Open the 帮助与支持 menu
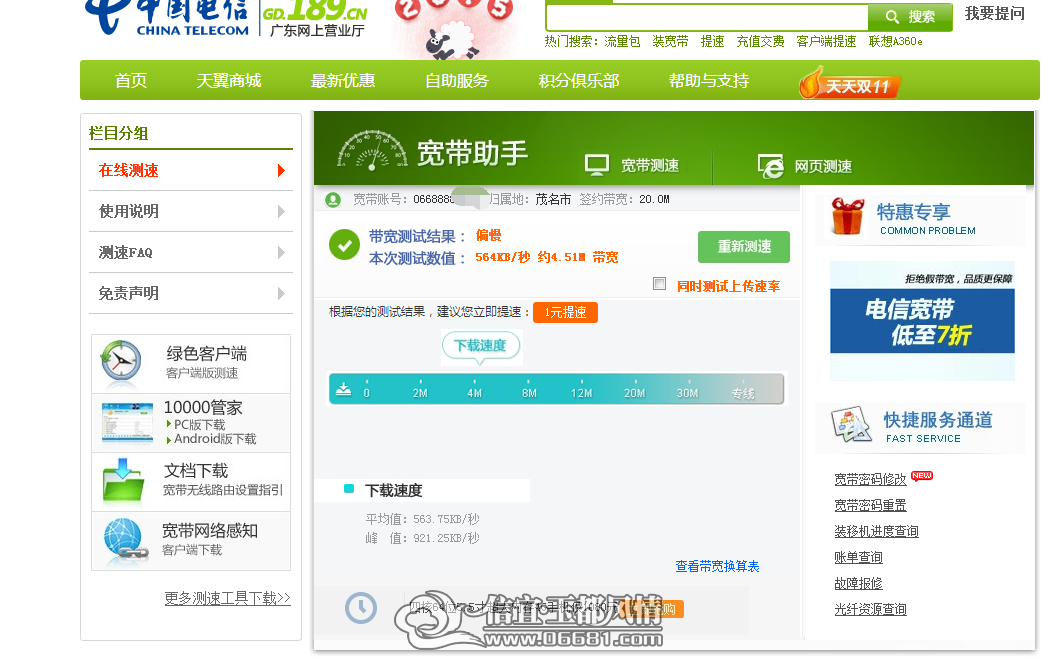Screen dimensions: 1058x661 [x=709, y=81]
